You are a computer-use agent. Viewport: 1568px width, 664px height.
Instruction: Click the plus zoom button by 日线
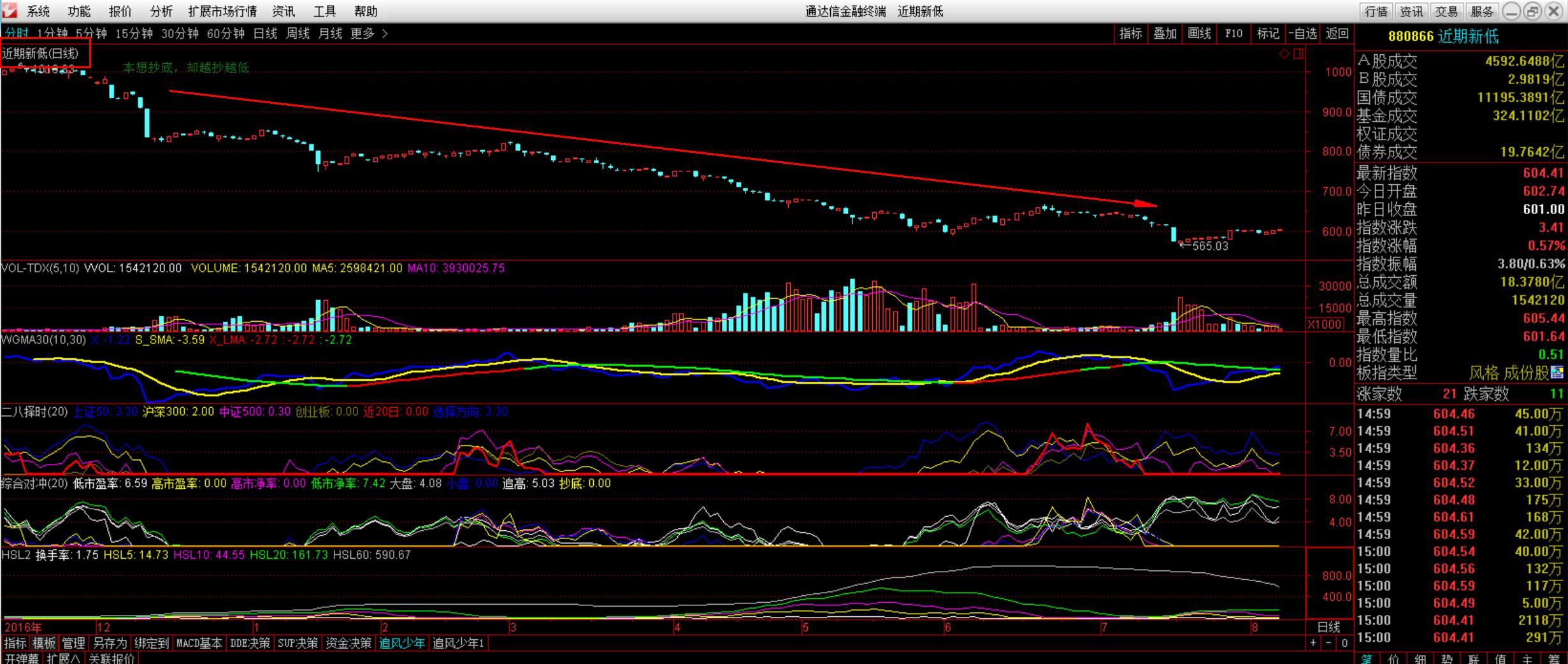coord(1313,643)
